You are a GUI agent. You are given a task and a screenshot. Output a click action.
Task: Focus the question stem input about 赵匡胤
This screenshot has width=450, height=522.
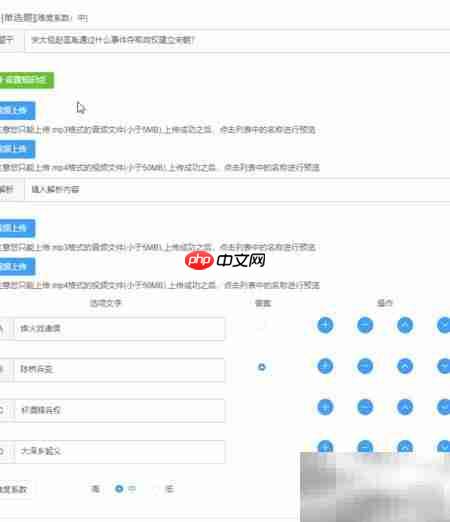[237, 40]
